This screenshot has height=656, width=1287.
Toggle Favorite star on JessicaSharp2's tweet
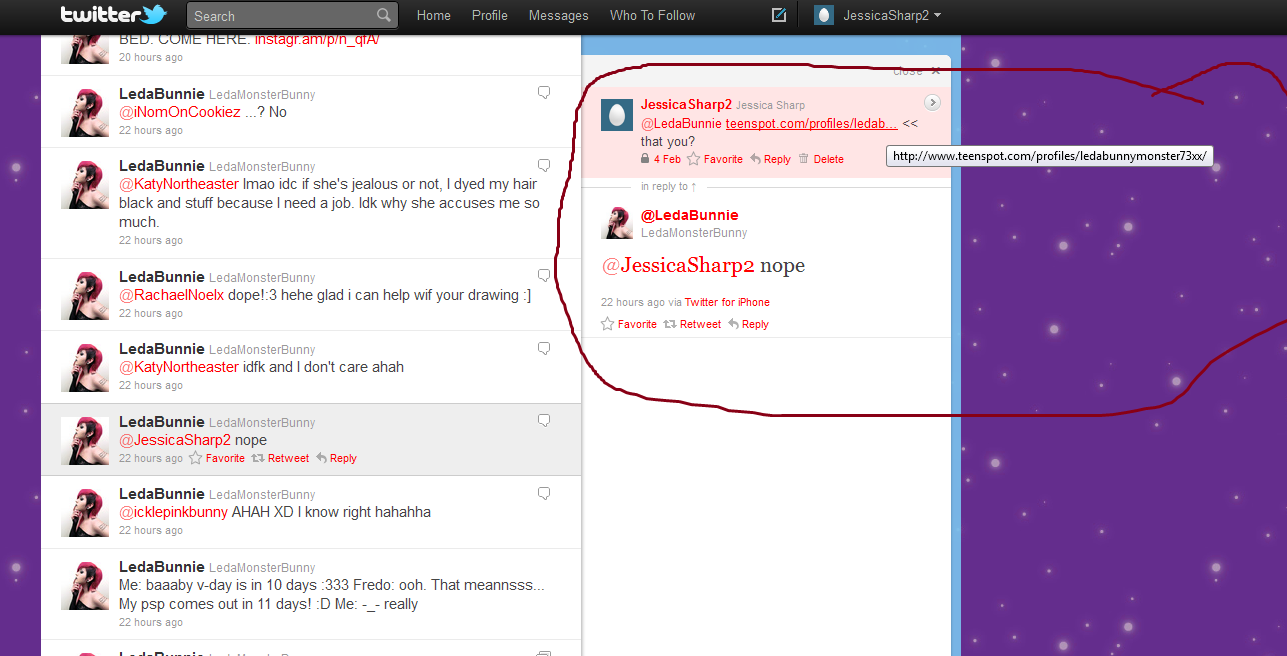693,159
